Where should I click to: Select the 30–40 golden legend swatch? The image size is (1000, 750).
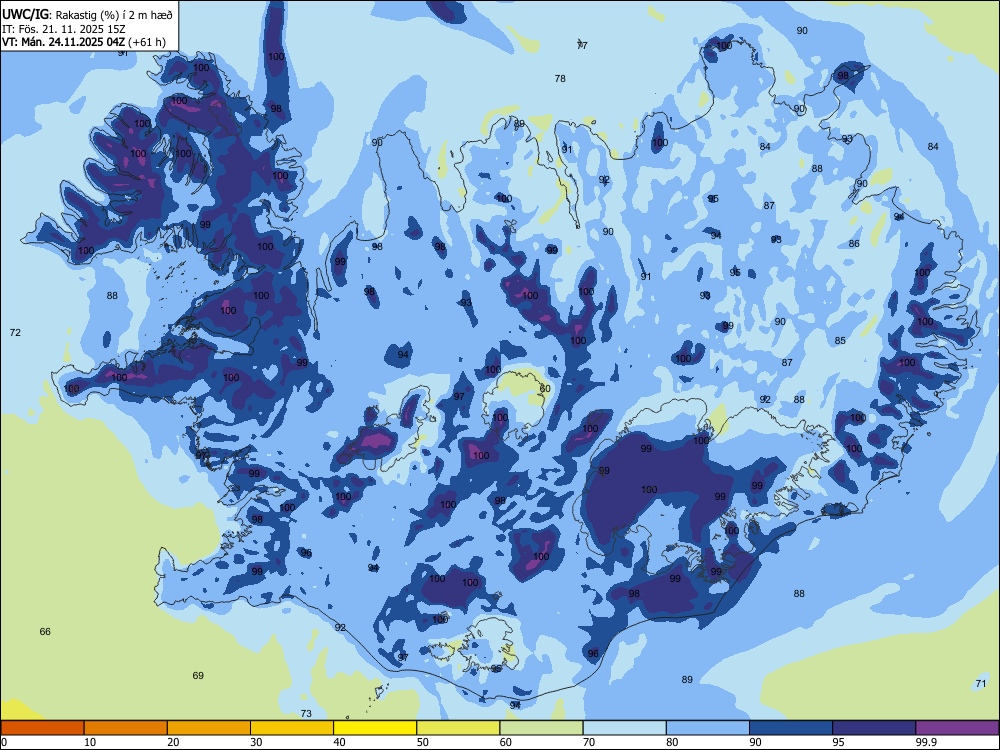292,728
